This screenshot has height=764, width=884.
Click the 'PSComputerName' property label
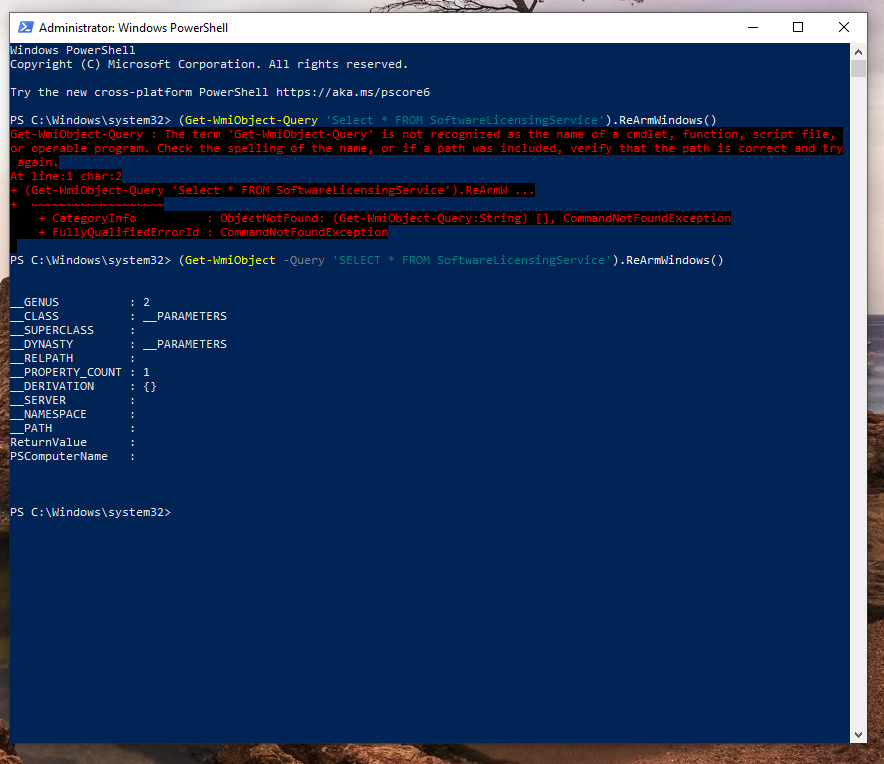click(x=59, y=456)
